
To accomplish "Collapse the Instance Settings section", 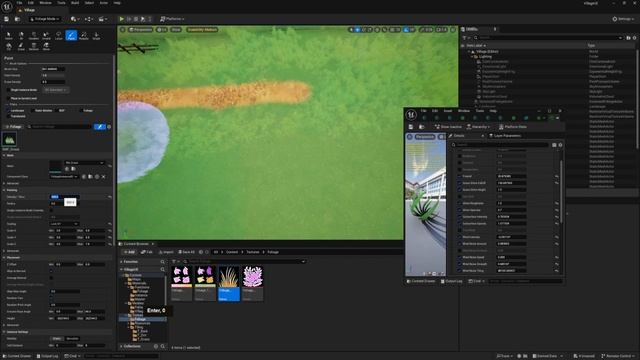I will (x=4, y=332).
